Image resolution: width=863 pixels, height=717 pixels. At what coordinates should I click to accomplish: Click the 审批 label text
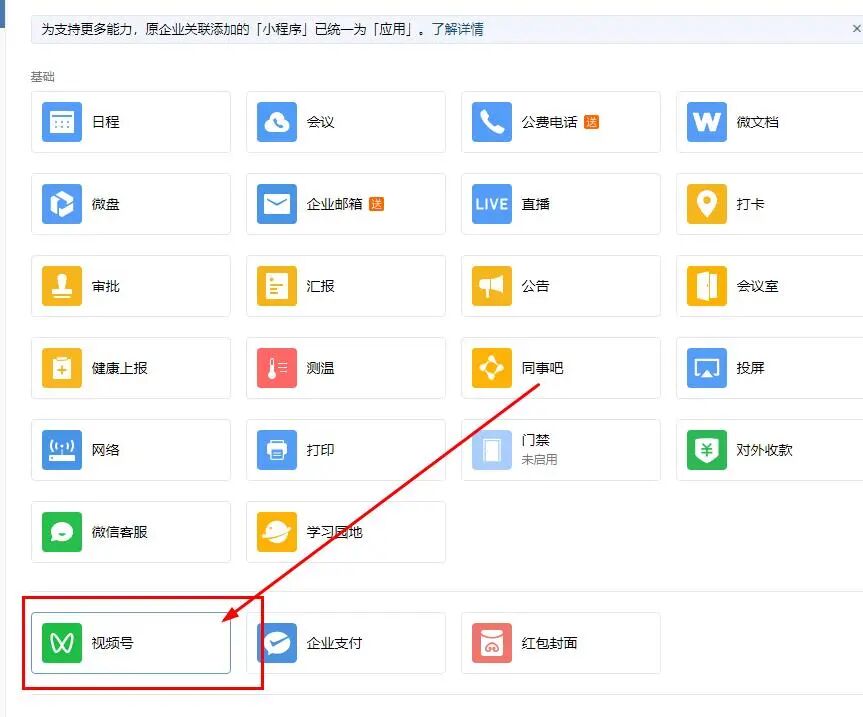[106, 286]
